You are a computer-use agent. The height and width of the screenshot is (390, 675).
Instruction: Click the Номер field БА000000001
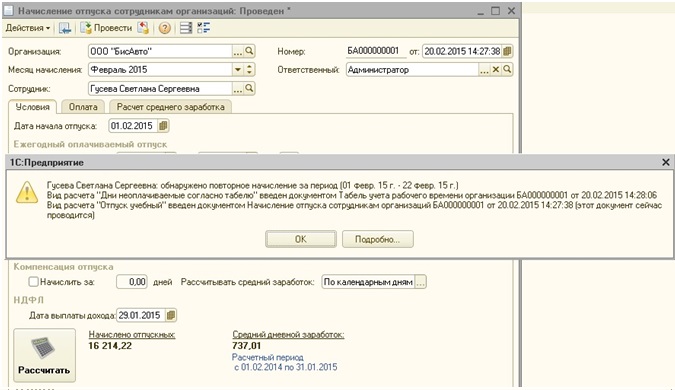tap(376, 51)
